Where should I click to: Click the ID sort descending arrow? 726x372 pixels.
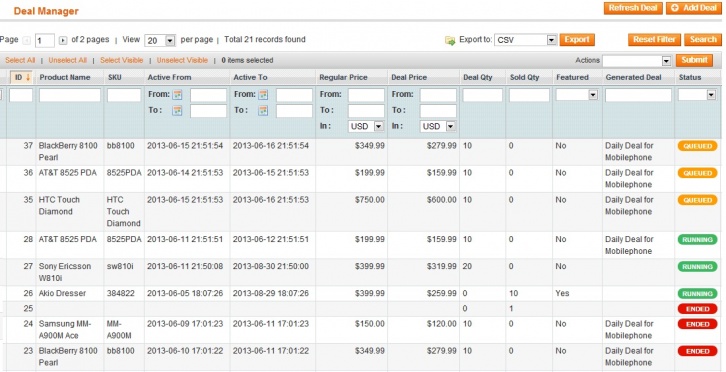coord(28,77)
